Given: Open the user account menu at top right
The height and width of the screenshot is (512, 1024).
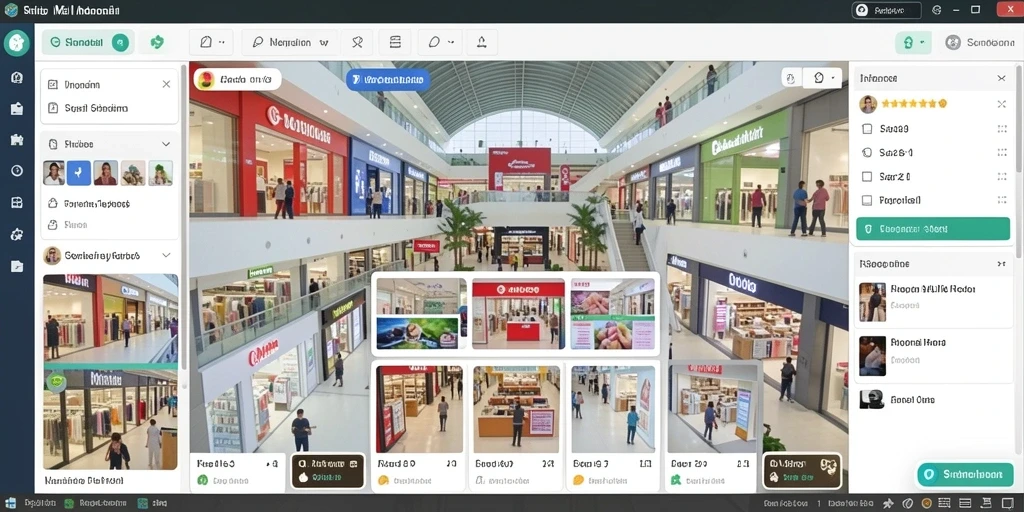Looking at the screenshot, I should (x=980, y=43).
